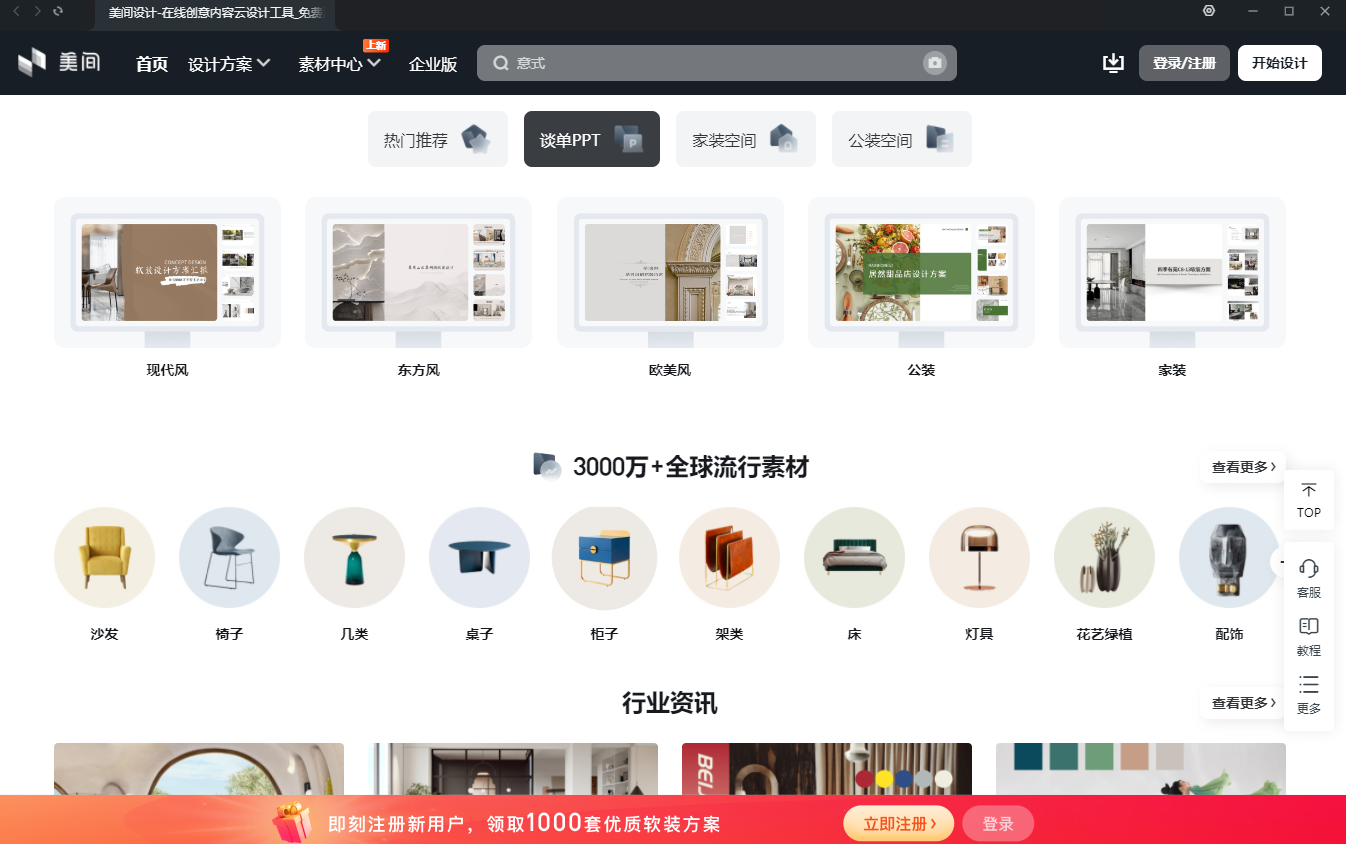Image resolution: width=1346 pixels, height=844 pixels.
Task: Open the 教程 tutorials sidebar icon
Action: click(1308, 633)
